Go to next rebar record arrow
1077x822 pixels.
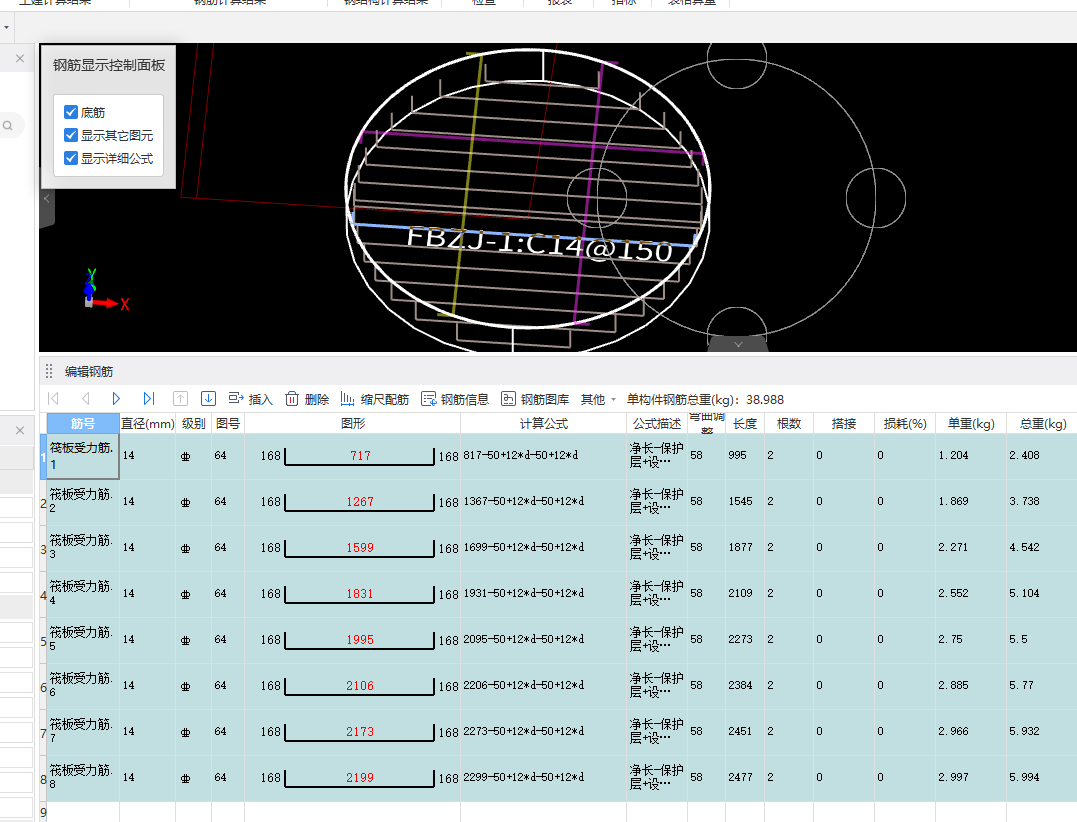click(x=116, y=398)
